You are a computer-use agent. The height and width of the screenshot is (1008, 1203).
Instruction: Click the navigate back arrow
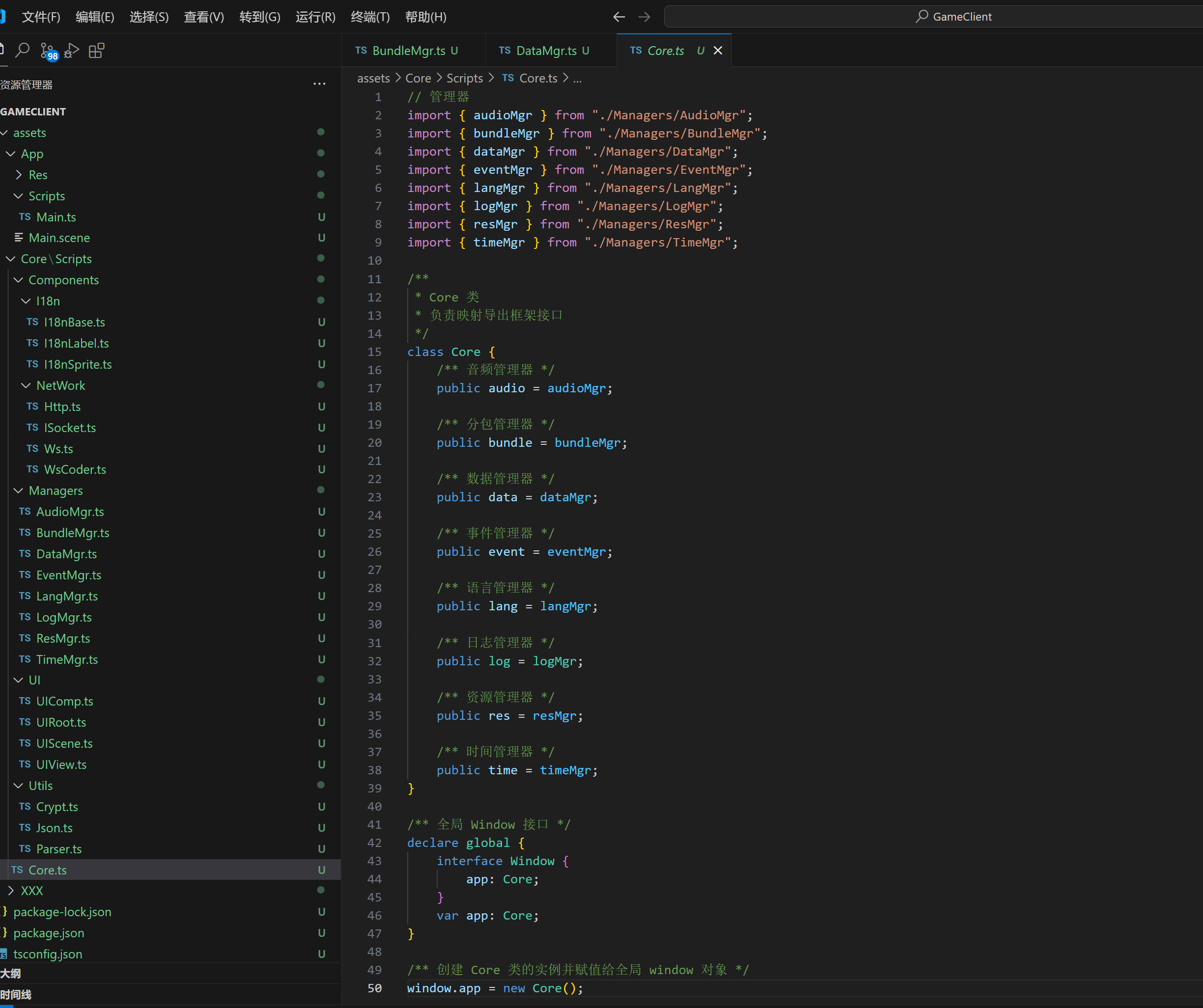tap(618, 17)
